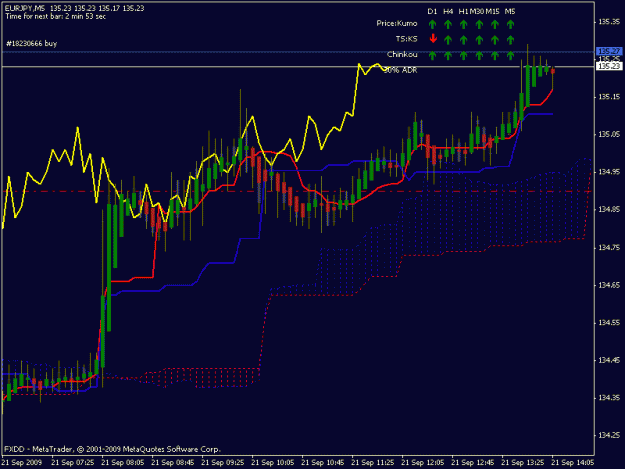Viewport: 625px width, 469px height.
Task: Click the TS:KS H1 up arrow
Action: 464,39
